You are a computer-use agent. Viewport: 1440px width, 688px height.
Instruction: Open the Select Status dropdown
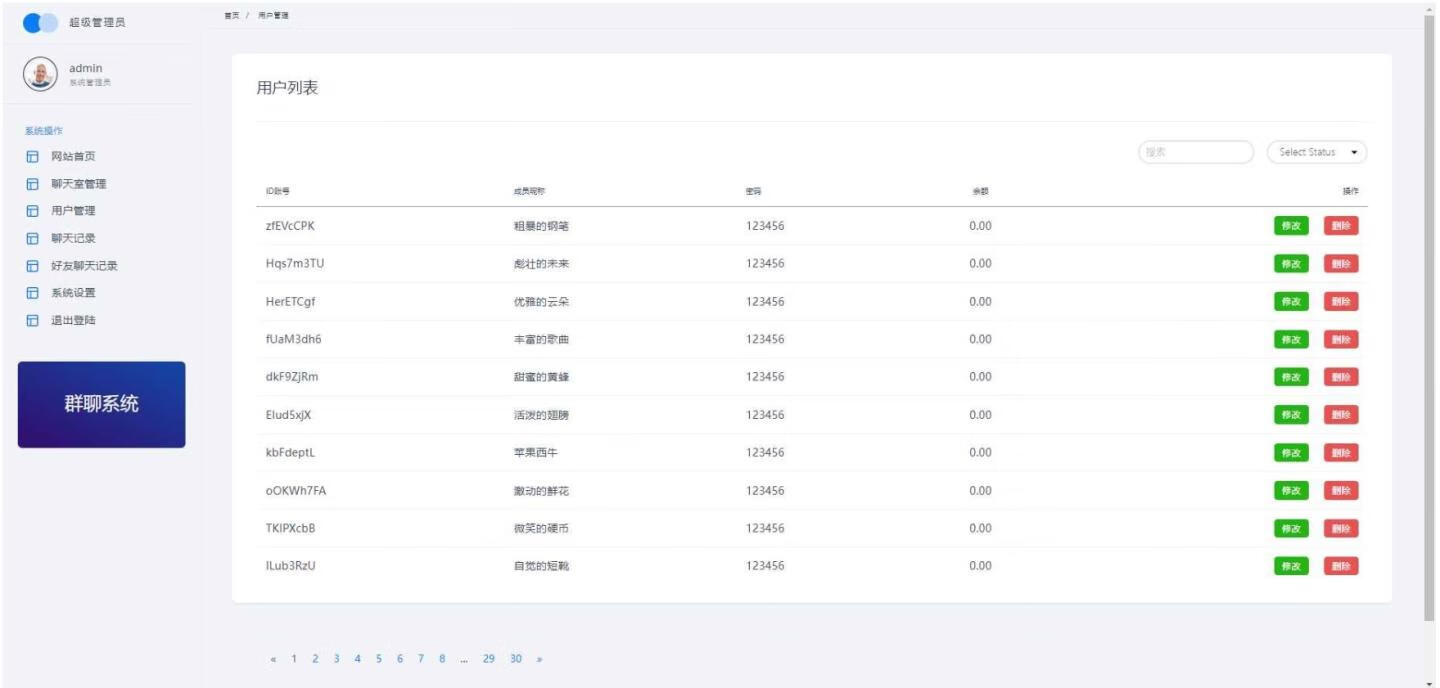tap(1316, 152)
